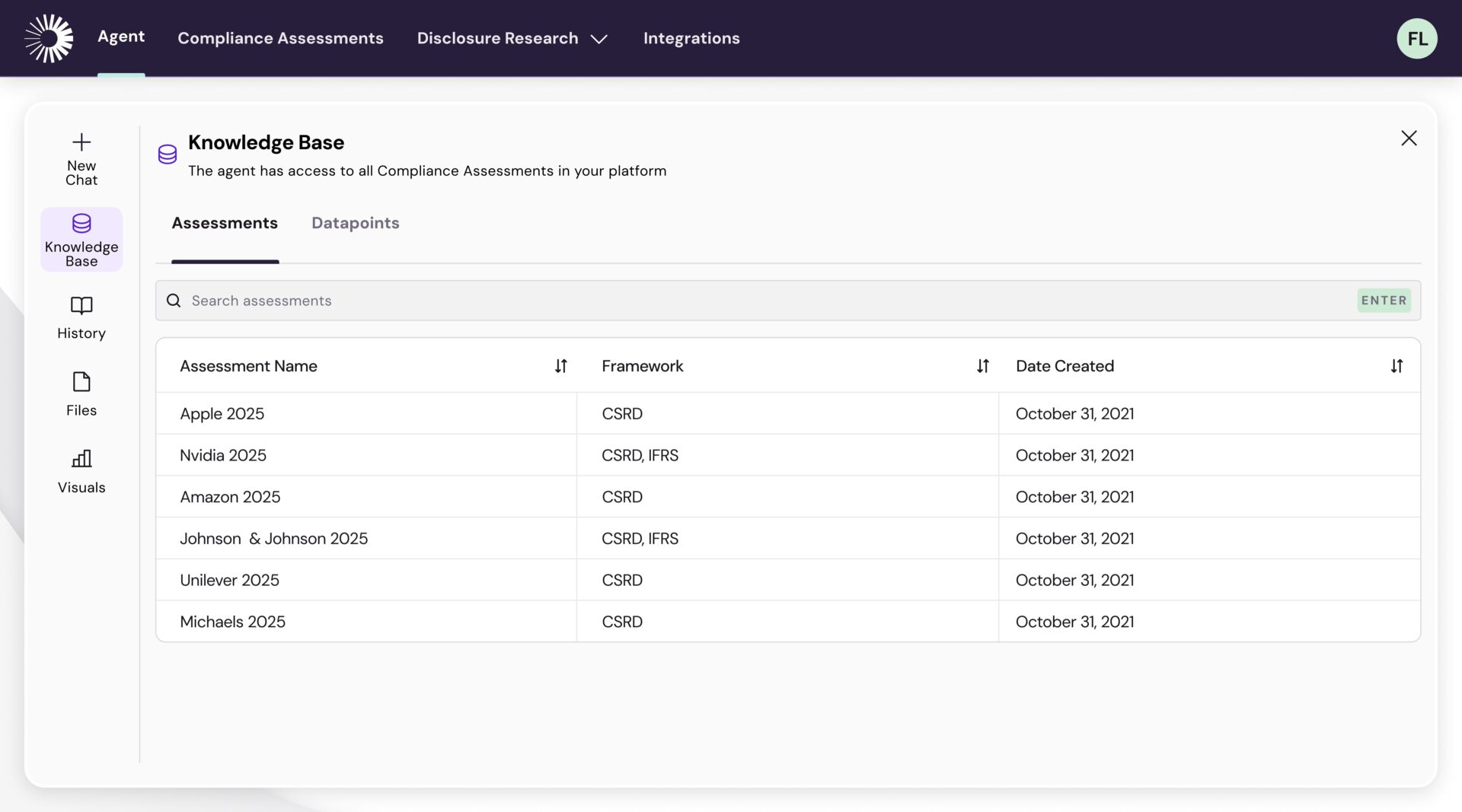
Task: Click the New Chat plus icon
Action: [81, 142]
